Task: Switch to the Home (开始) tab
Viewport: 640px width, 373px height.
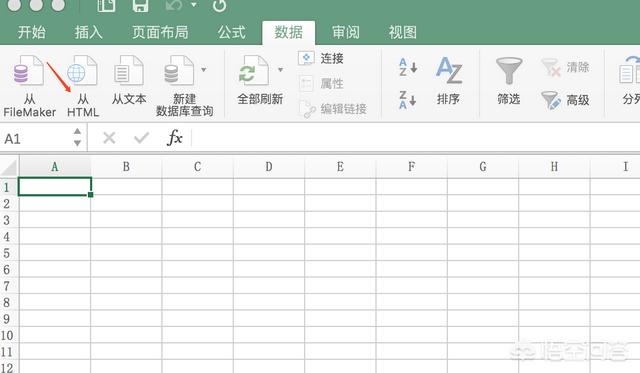Action: [31, 32]
